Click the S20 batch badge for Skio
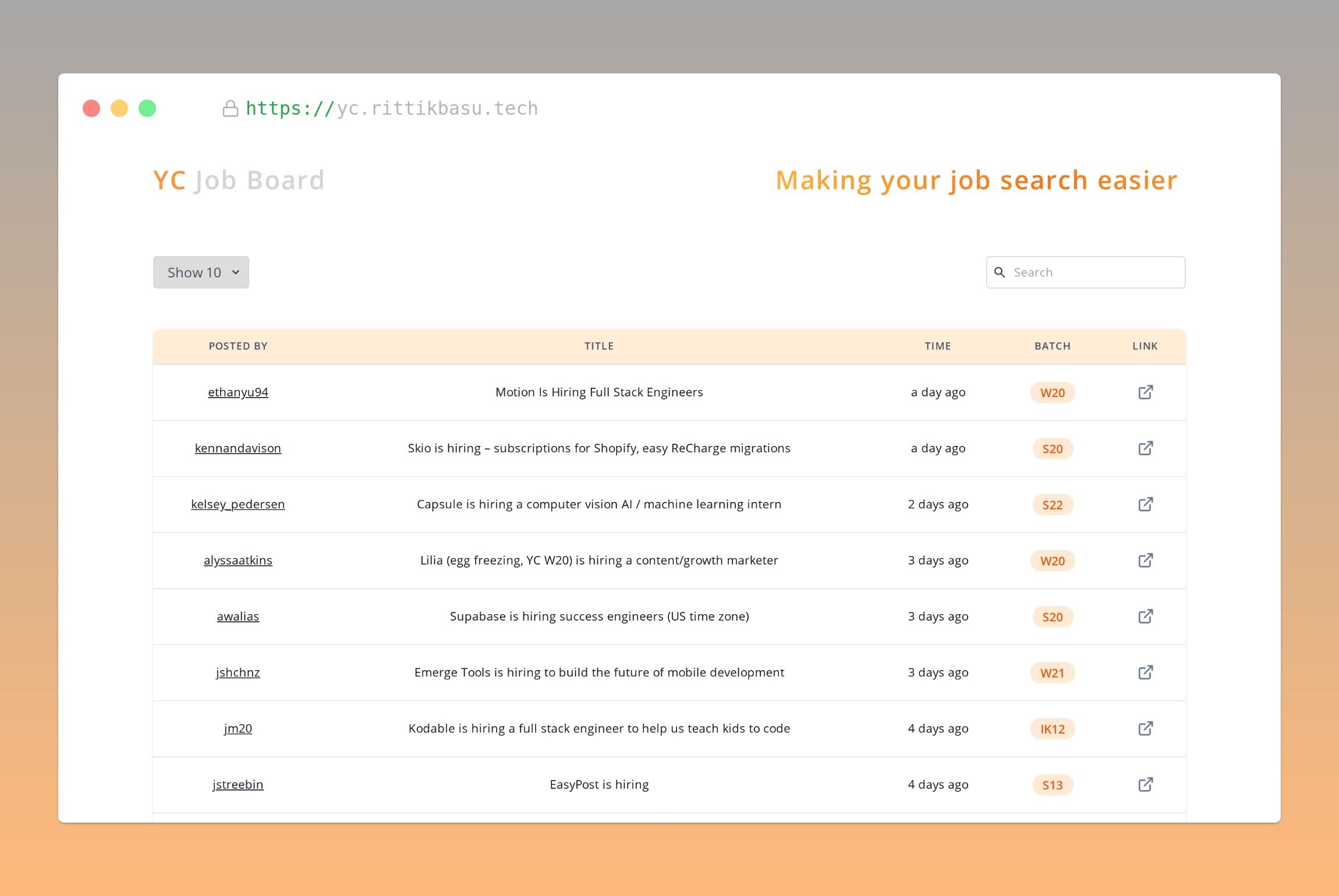 click(x=1052, y=448)
